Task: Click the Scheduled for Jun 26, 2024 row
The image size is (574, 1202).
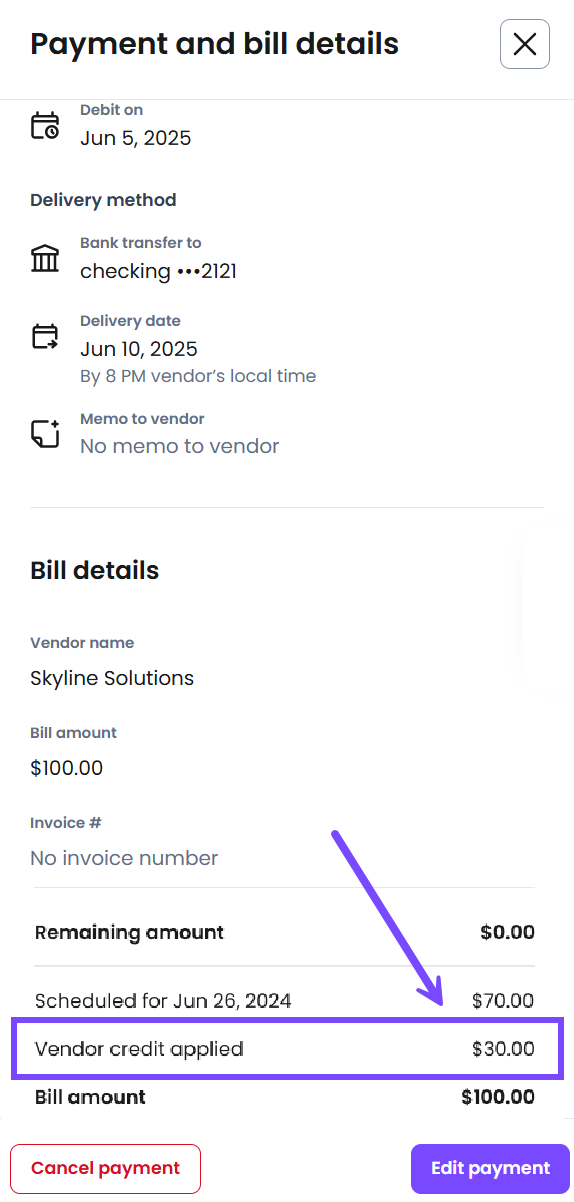Action: (285, 1000)
